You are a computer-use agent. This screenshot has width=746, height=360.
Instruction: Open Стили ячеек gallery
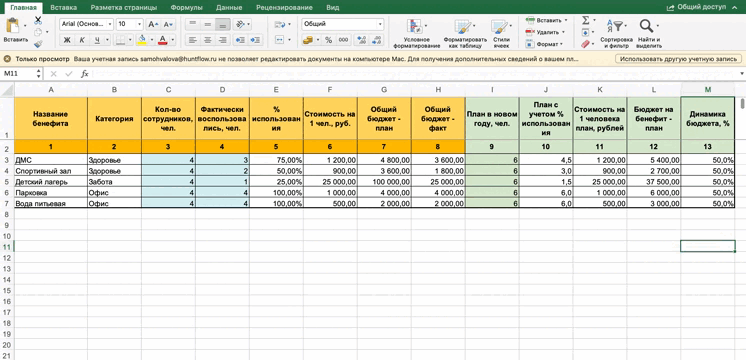(501, 34)
